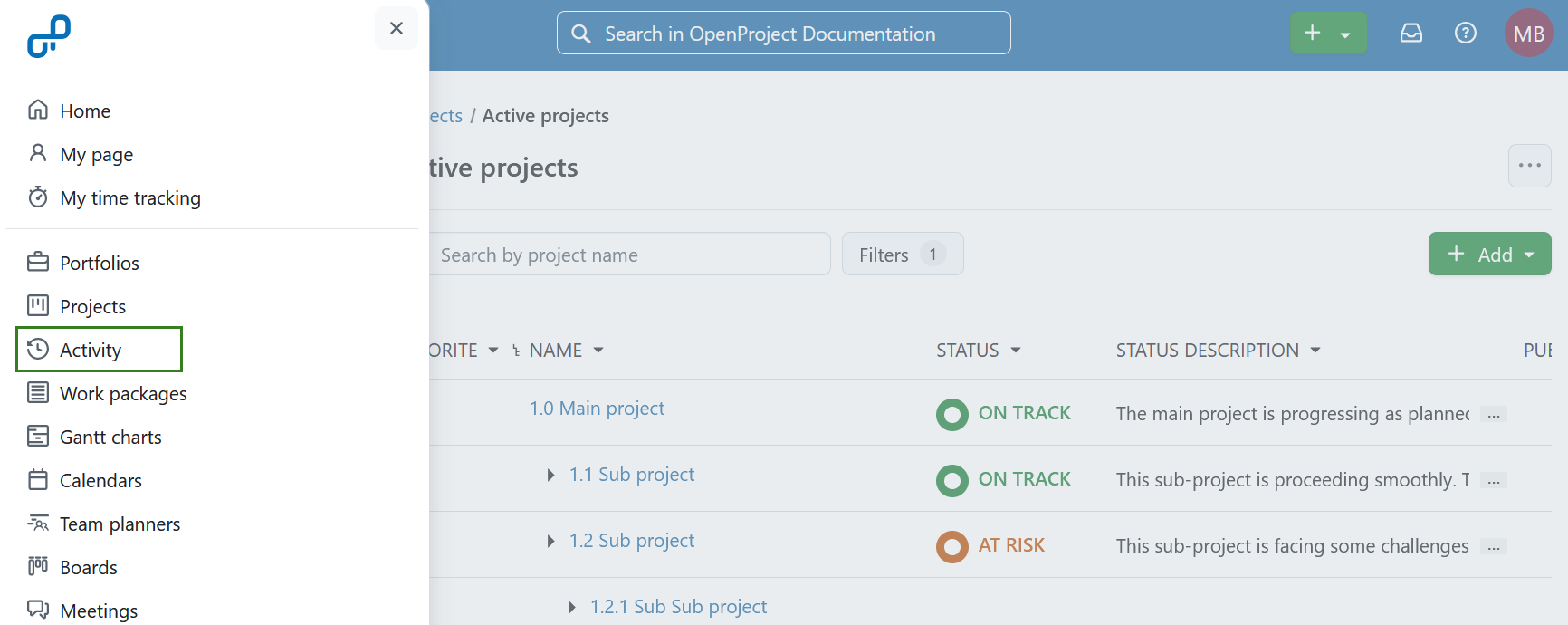Open the notifications inbox icon
The image size is (1568, 625).
tap(1410, 34)
